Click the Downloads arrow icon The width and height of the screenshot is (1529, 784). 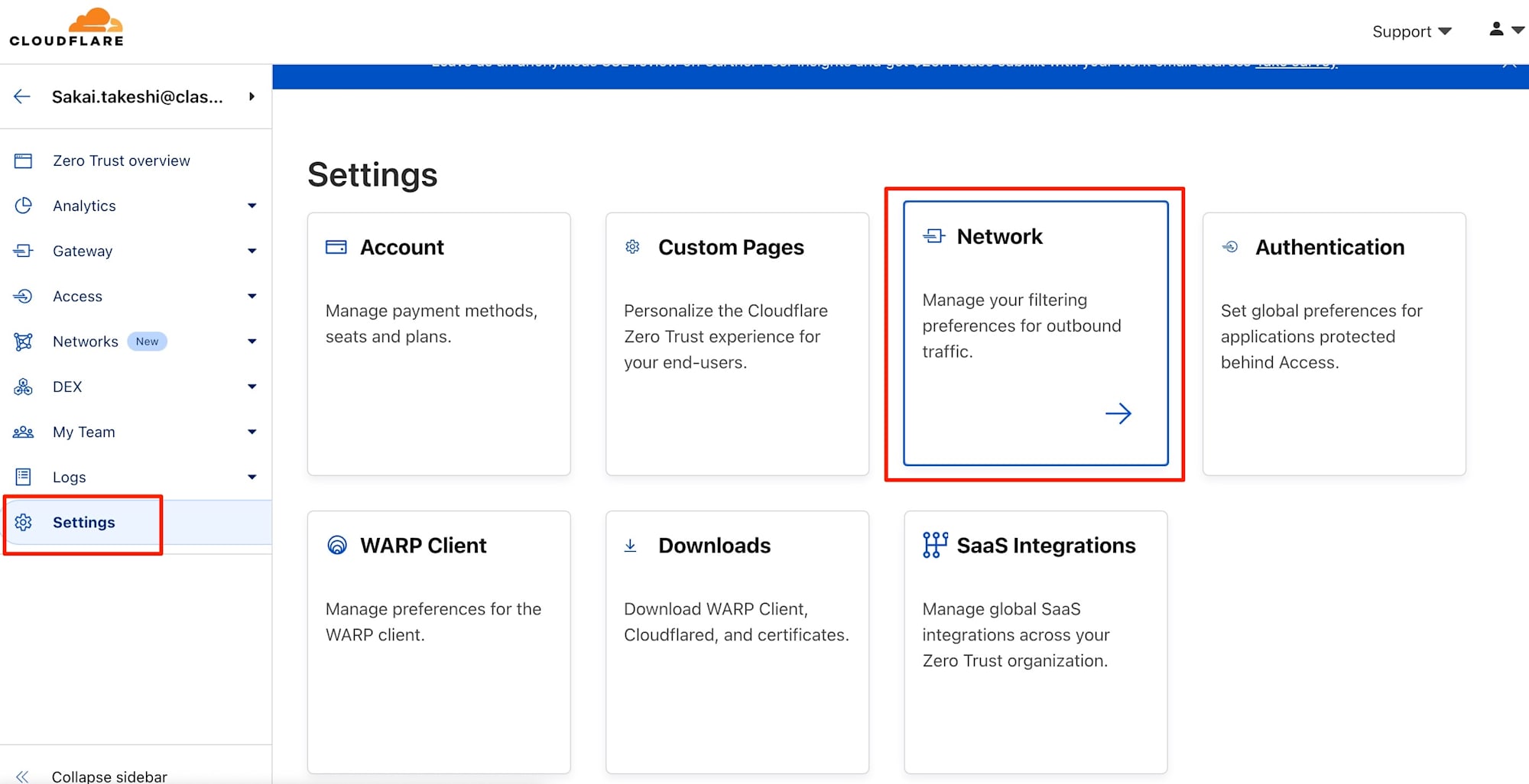coord(631,545)
